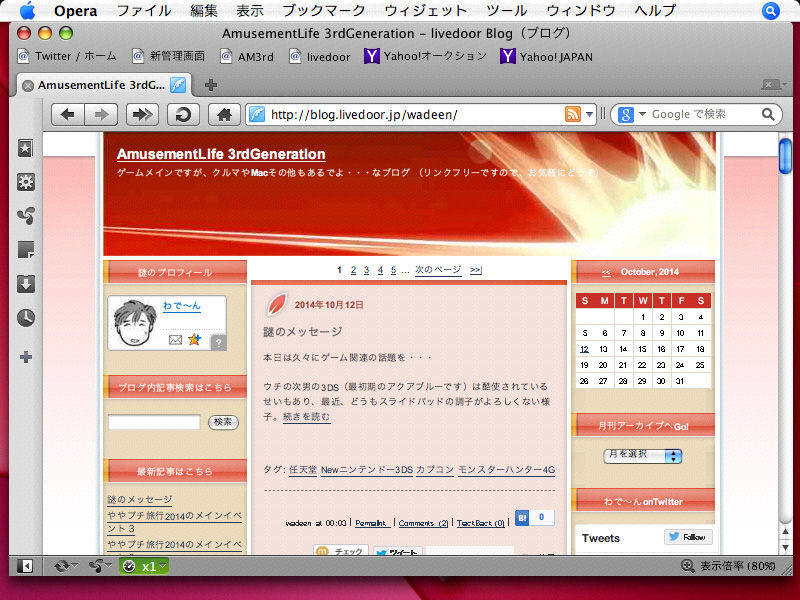
Task: Click the Twitter Follow button
Action: click(687, 537)
